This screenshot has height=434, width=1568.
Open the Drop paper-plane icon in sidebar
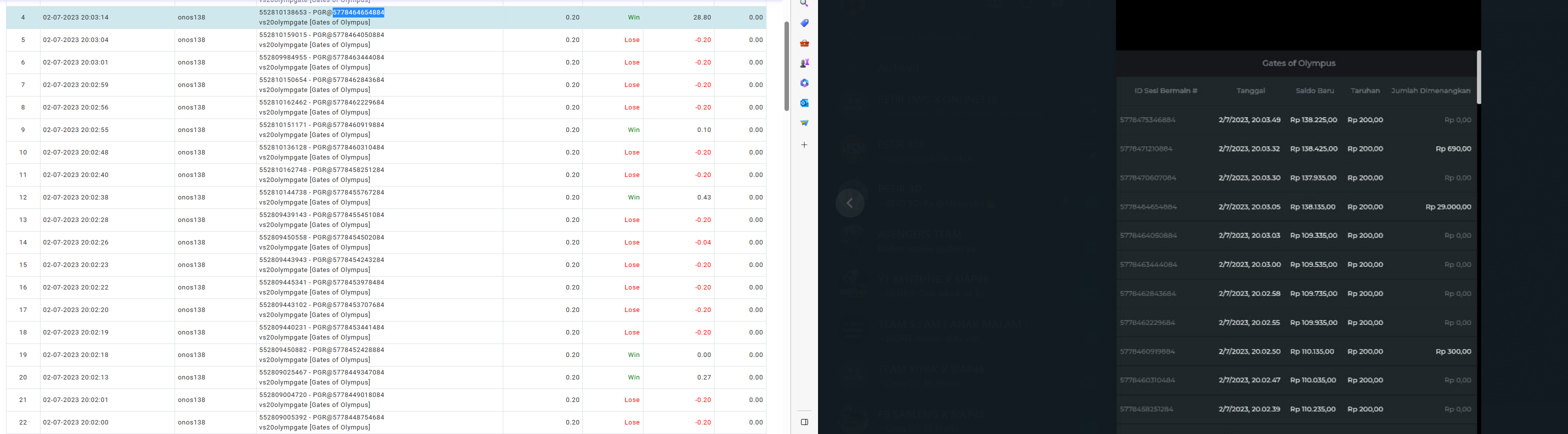tap(804, 123)
